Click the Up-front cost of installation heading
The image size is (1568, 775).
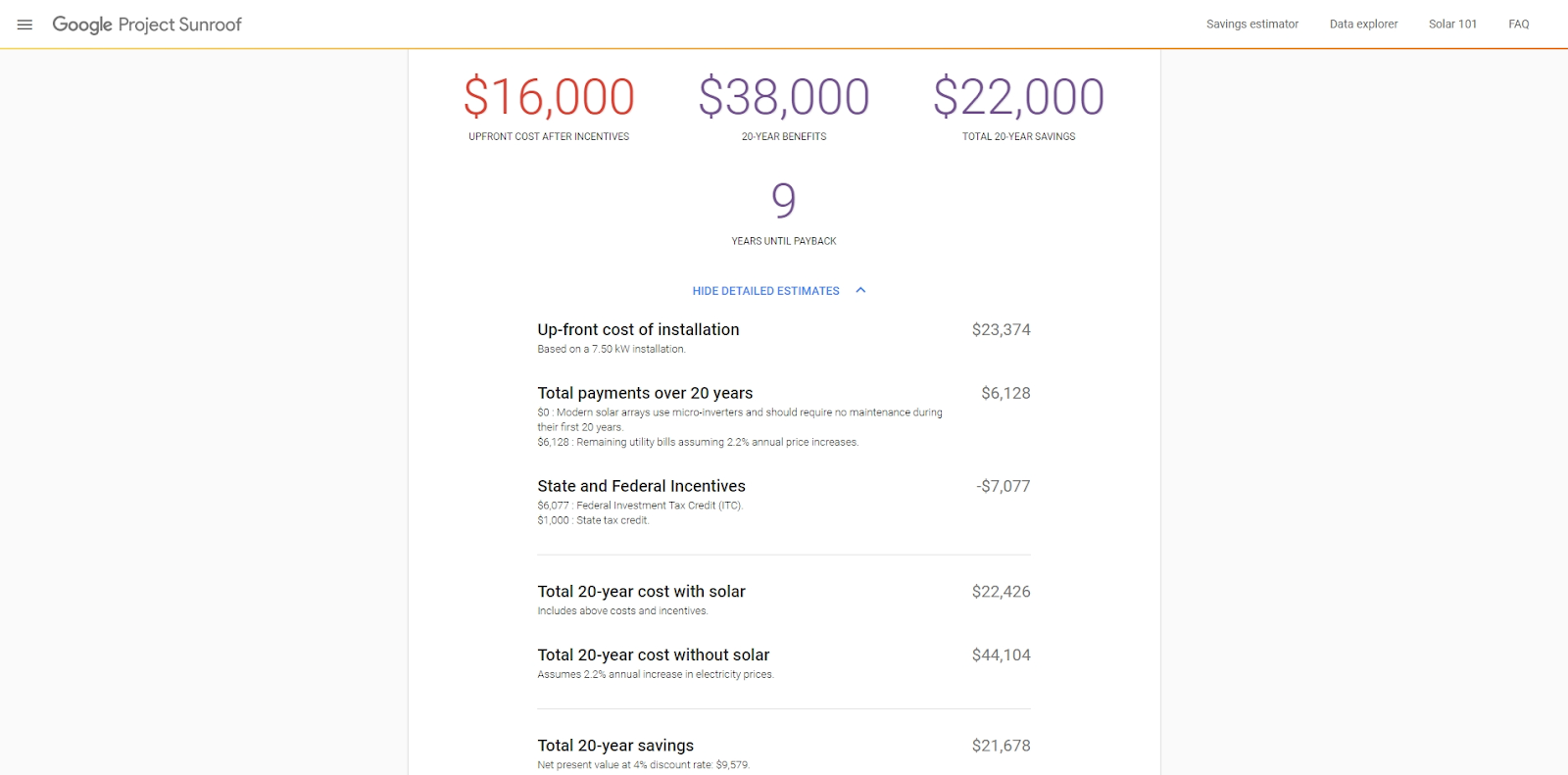click(x=638, y=330)
